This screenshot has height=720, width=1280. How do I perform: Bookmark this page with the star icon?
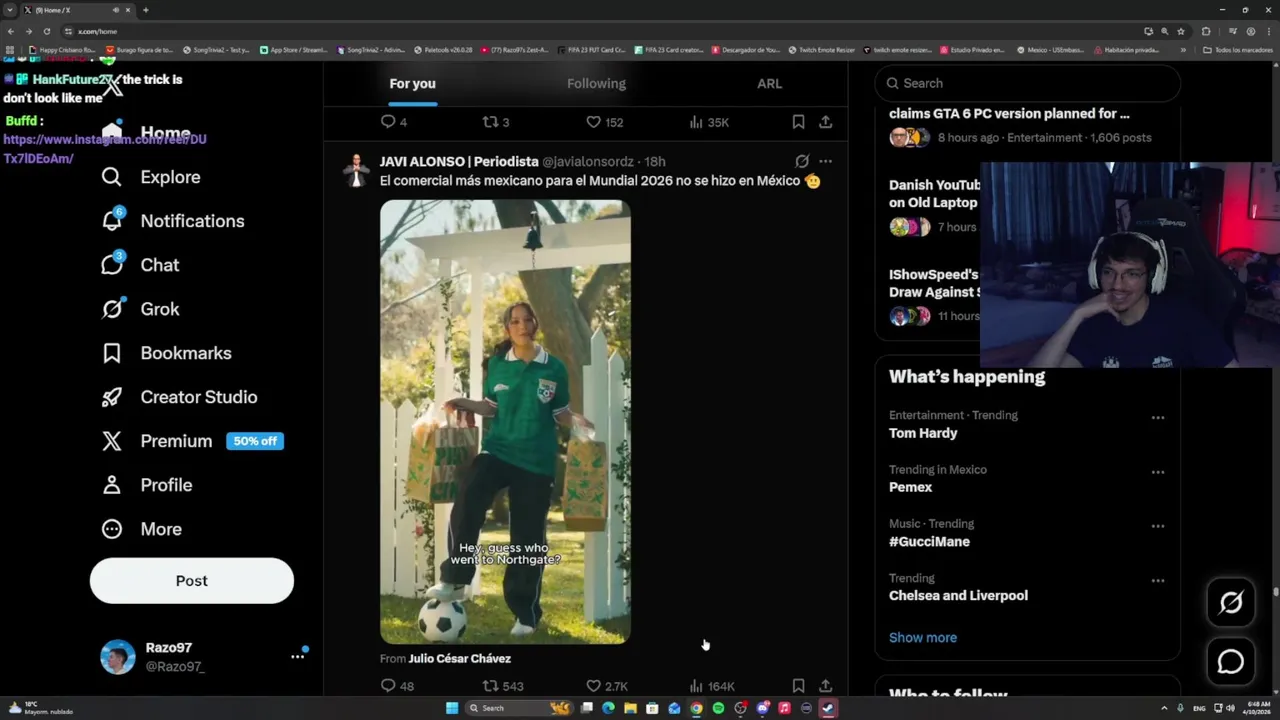coord(1180,31)
